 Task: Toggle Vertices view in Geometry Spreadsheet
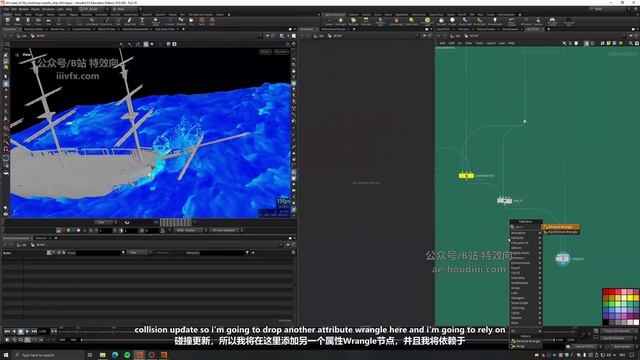[54, 253]
